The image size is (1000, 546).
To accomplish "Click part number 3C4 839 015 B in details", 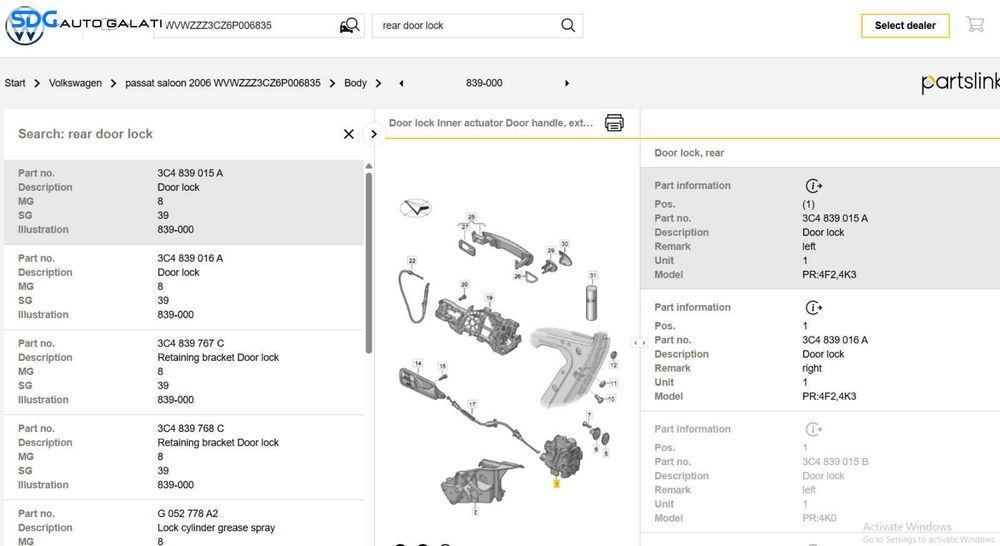I will [x=835, y=462].
